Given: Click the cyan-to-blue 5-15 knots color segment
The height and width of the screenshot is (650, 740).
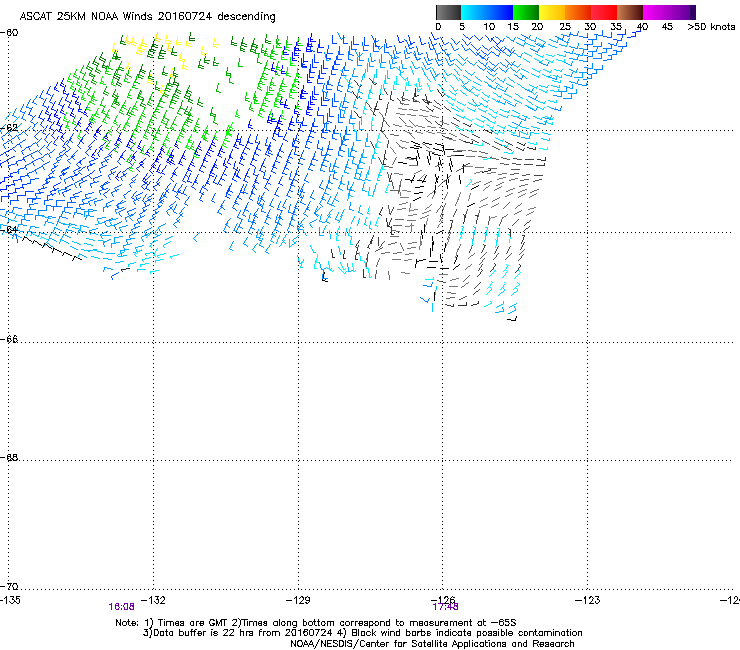Looking at the screenshot, I should 487,12.
